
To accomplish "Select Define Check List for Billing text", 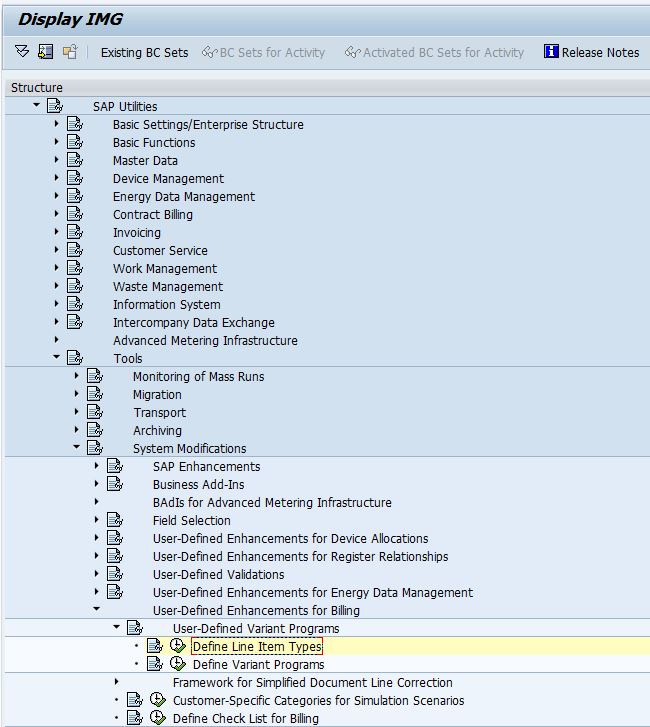I will [x=246, y=718].
